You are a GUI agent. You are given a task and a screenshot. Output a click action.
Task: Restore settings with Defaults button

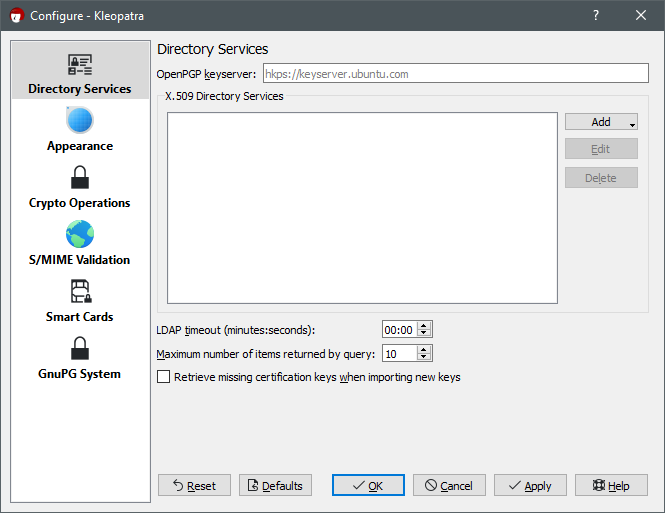(x=275, y=485)
